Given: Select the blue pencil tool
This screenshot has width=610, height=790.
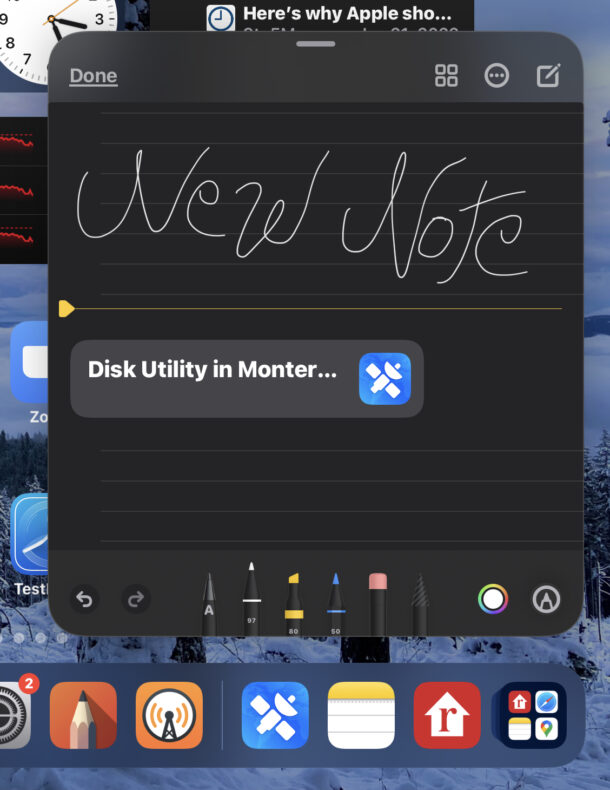Looking at the screenshot, I should coord(335,604).
